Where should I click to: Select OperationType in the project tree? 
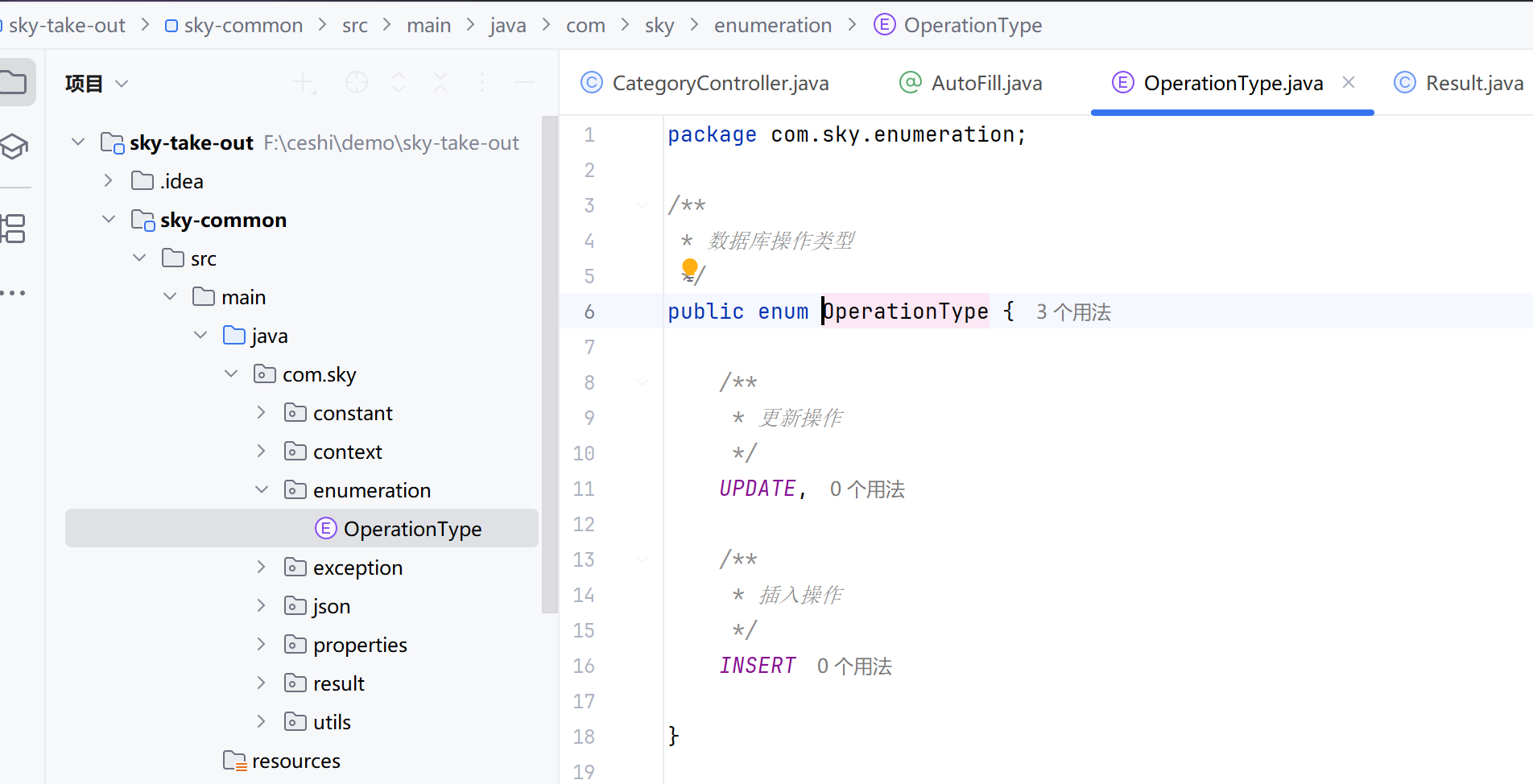pos(412,529)
